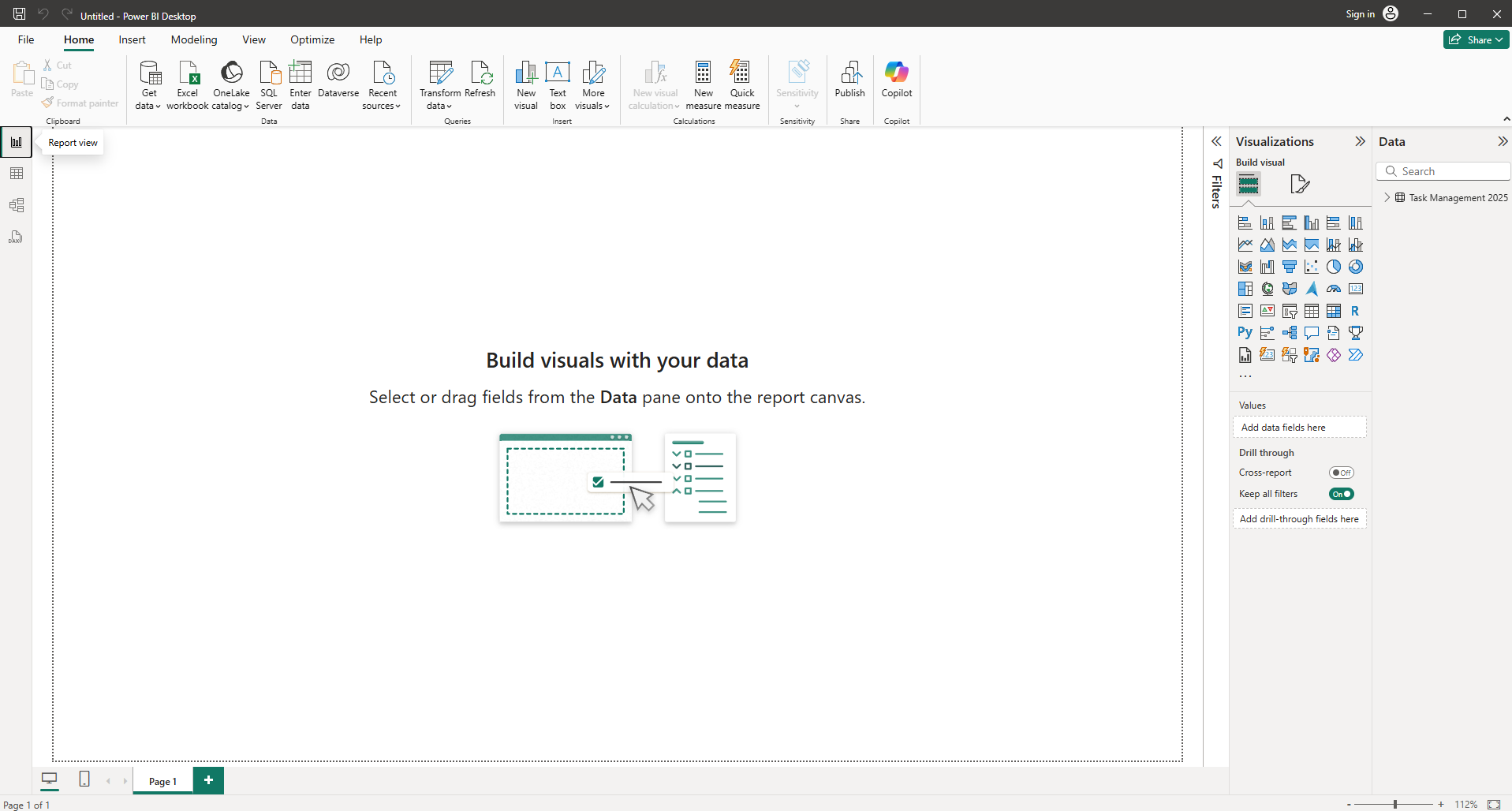Collapse the Visualizations pane
The image size is (1512, 811).
[1360, 142]
